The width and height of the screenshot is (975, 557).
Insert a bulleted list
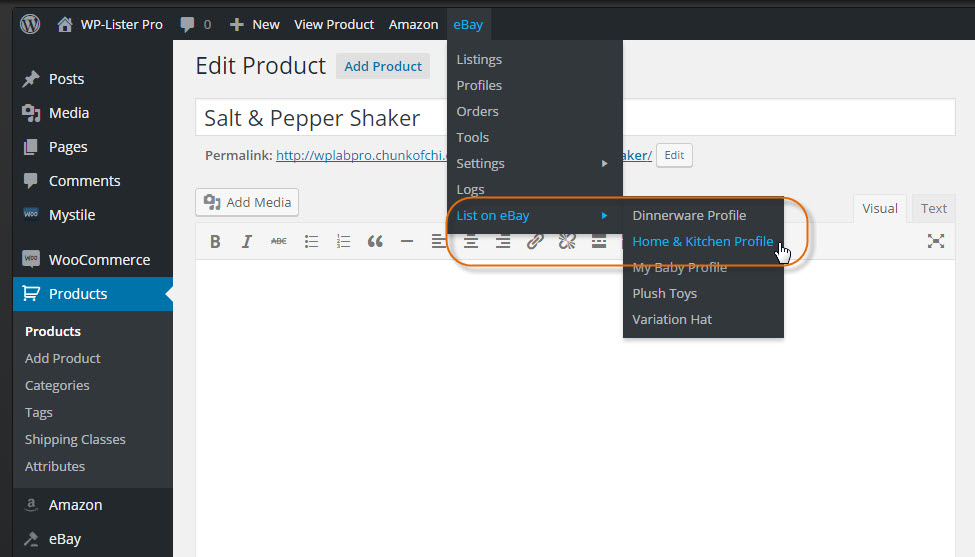311,241
